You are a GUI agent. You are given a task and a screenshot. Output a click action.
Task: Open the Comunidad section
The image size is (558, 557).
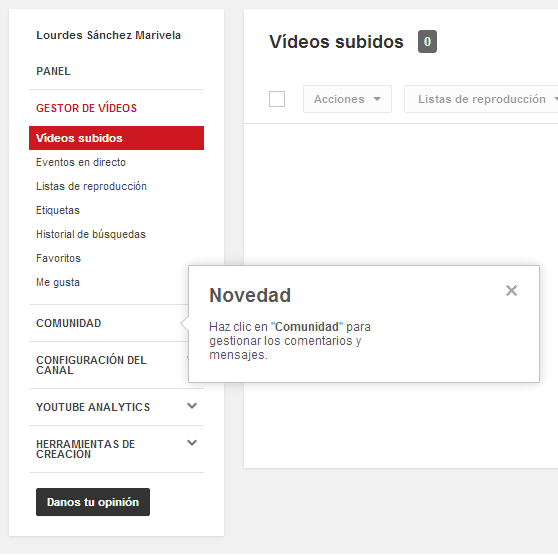pos(69,323)
